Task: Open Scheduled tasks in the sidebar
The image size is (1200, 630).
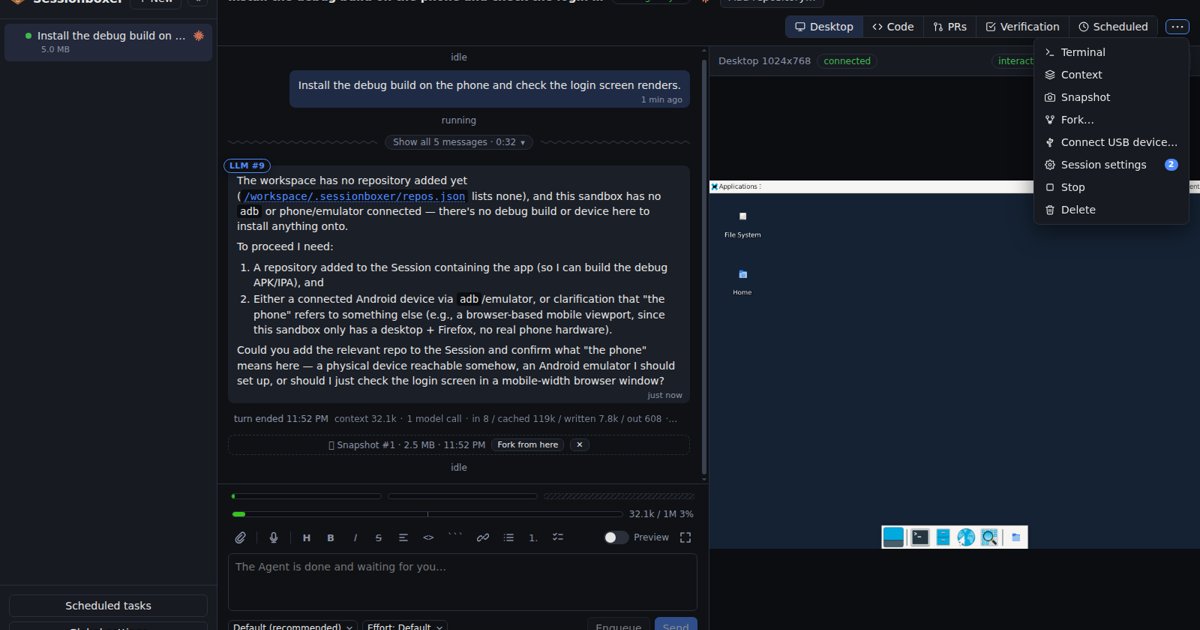Action: click(108, 606)
